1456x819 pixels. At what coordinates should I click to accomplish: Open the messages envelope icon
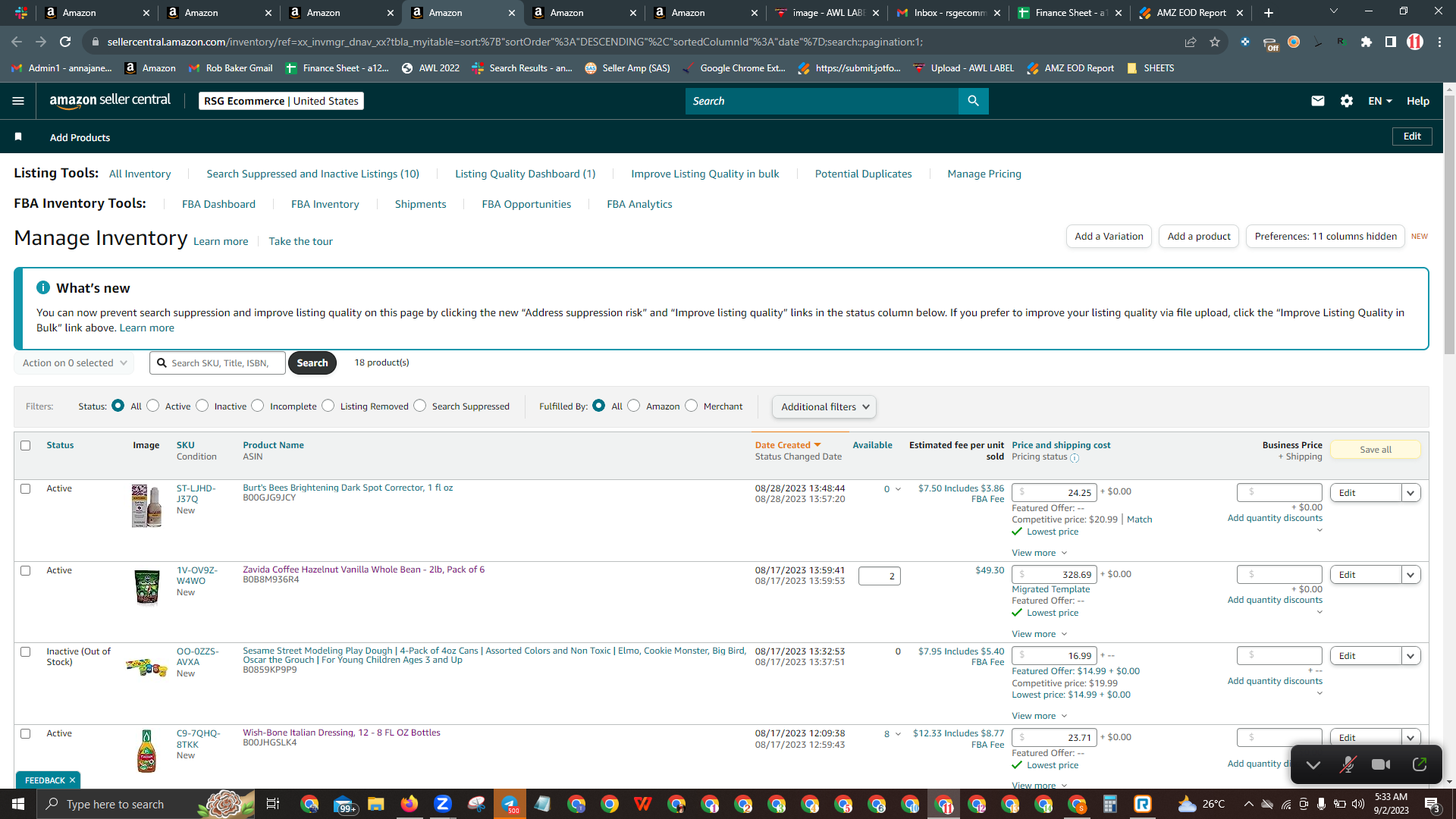[x=1318, y=101]
